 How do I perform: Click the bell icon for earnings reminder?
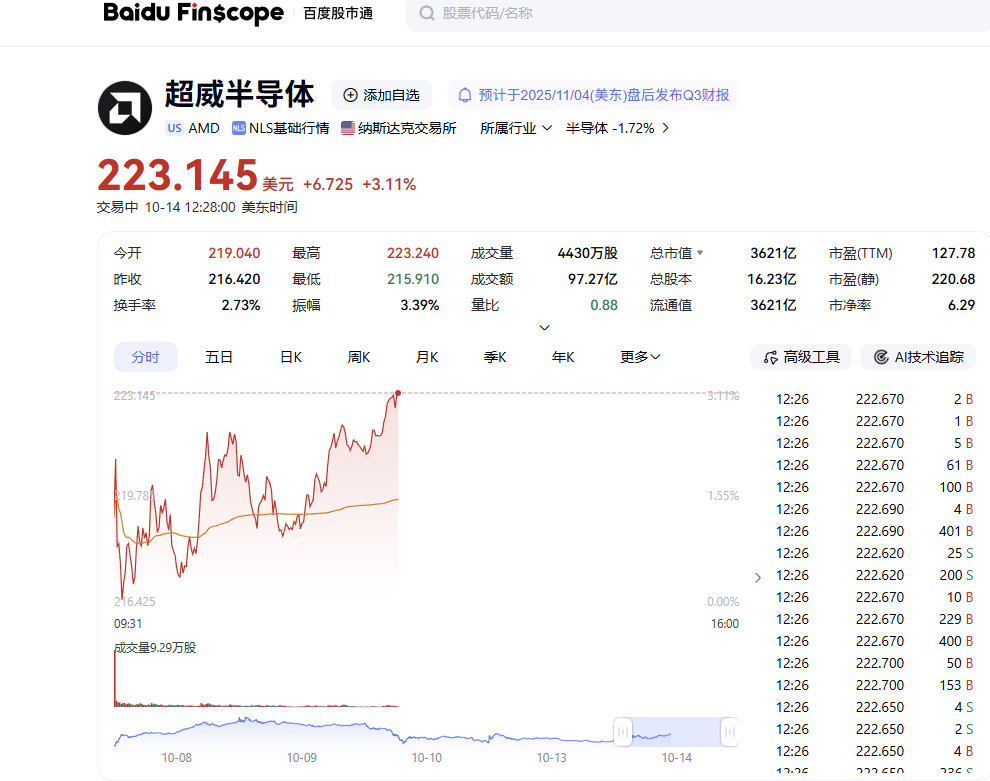pos(465,95)
